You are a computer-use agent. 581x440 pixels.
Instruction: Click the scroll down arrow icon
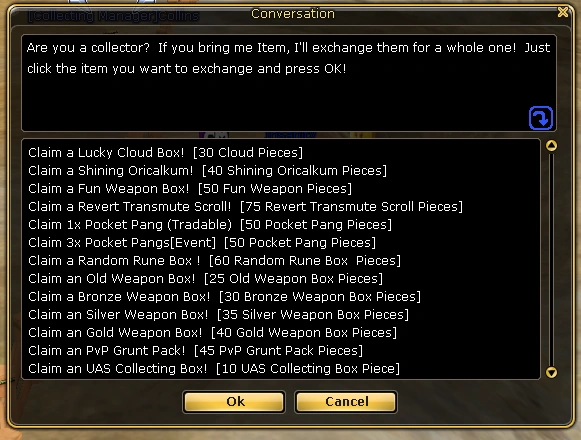[x=551, y=372]
